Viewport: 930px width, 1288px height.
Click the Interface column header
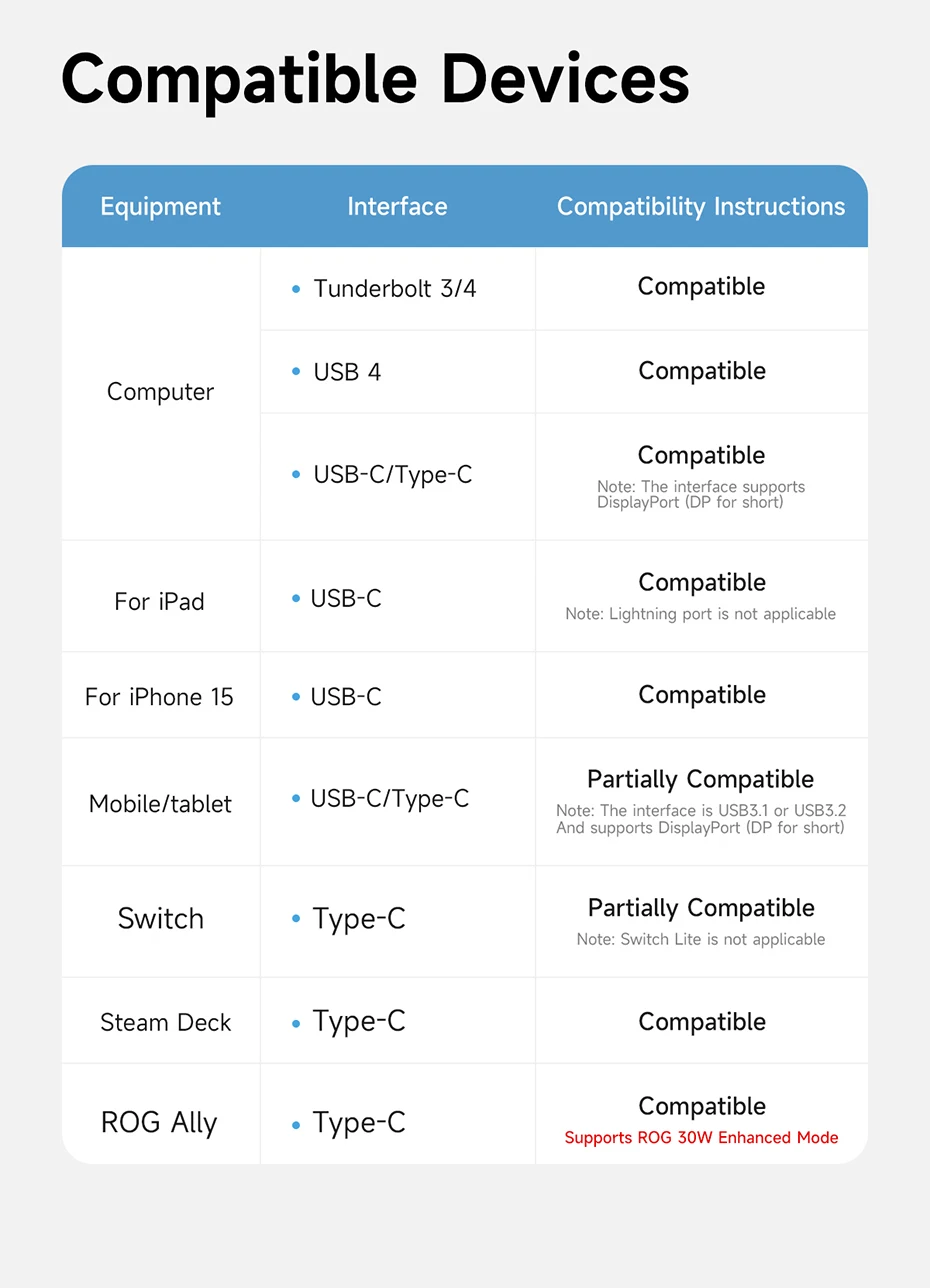[x=397, y=207]
